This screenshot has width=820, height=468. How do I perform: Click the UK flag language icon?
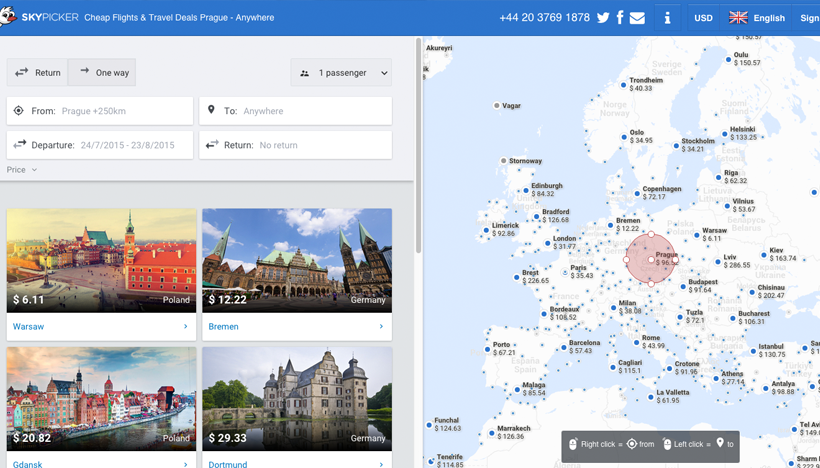[738, 18]
